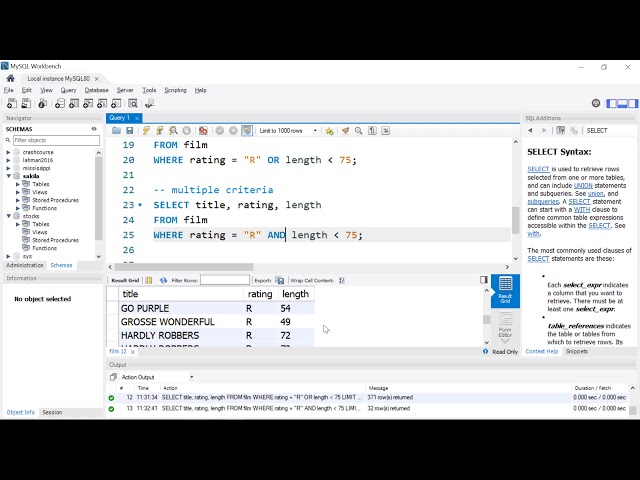Switch to the Administration tab
Screen dimensions: 640x480
(24, 265)
